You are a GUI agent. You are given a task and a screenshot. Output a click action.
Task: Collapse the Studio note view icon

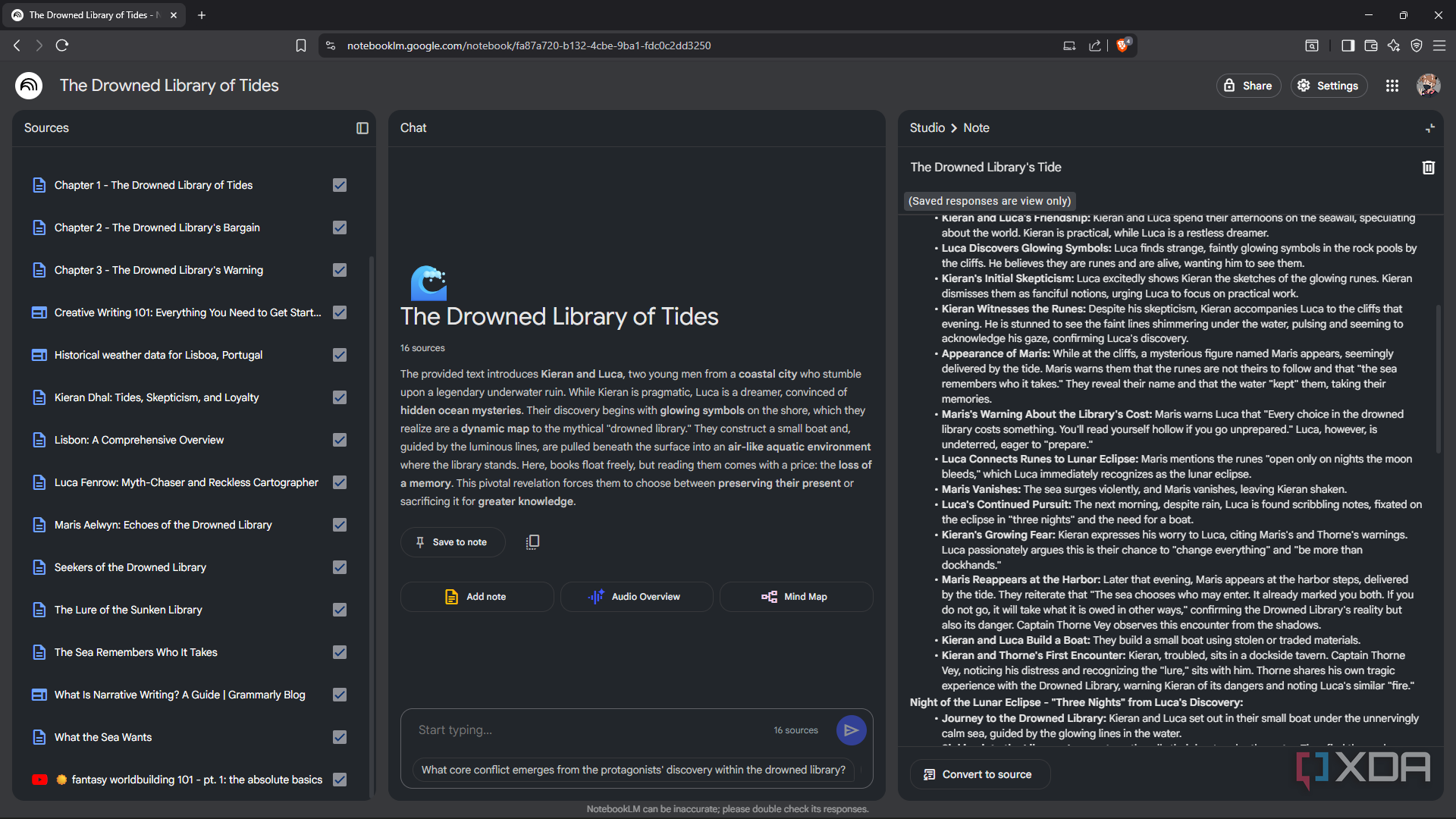(x=1430, y=128)
